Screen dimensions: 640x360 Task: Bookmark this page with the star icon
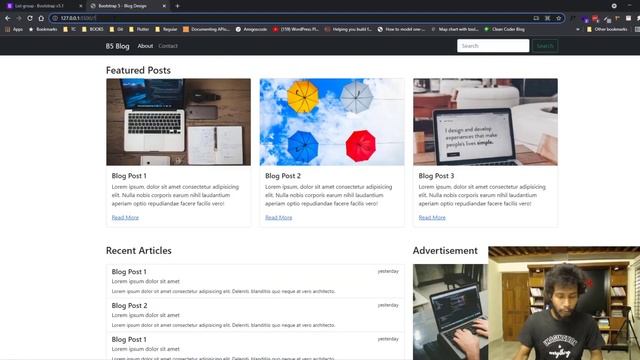[x=559, y=18]
